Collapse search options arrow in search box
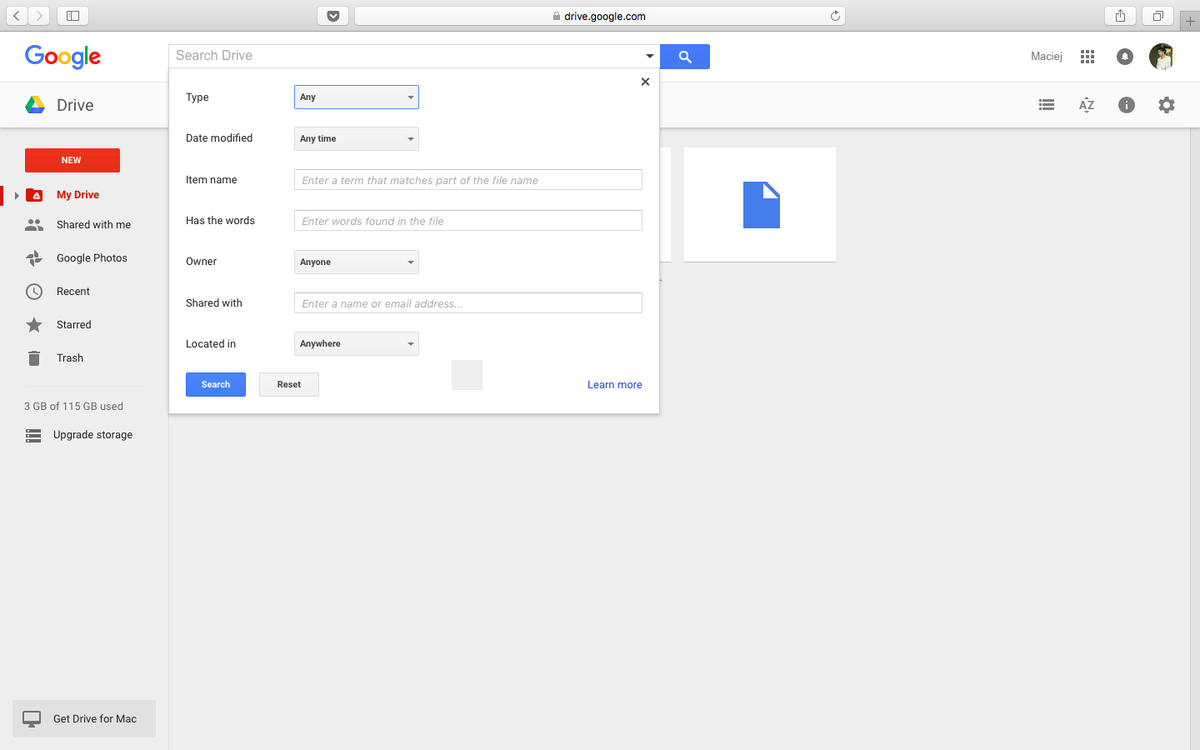Image resolution: width=1200 pixels, height=750 pixels. 650,57
